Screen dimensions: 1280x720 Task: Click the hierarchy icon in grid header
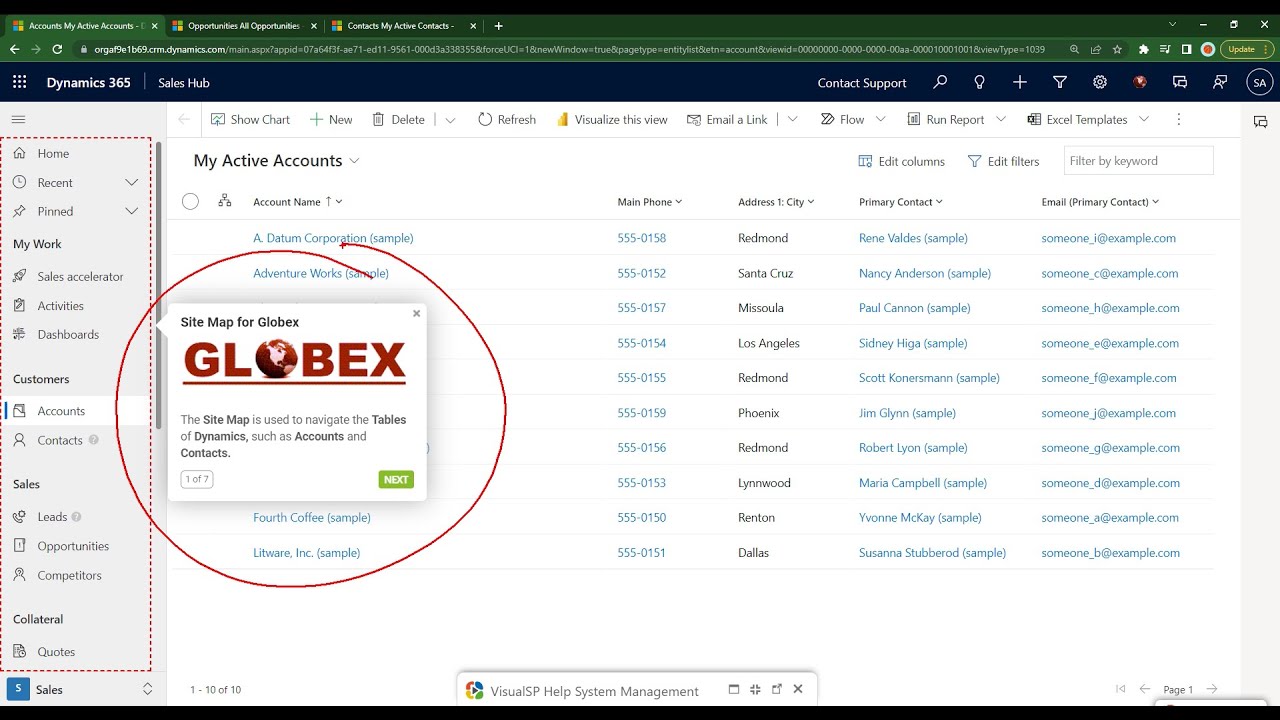coord(225,201)
